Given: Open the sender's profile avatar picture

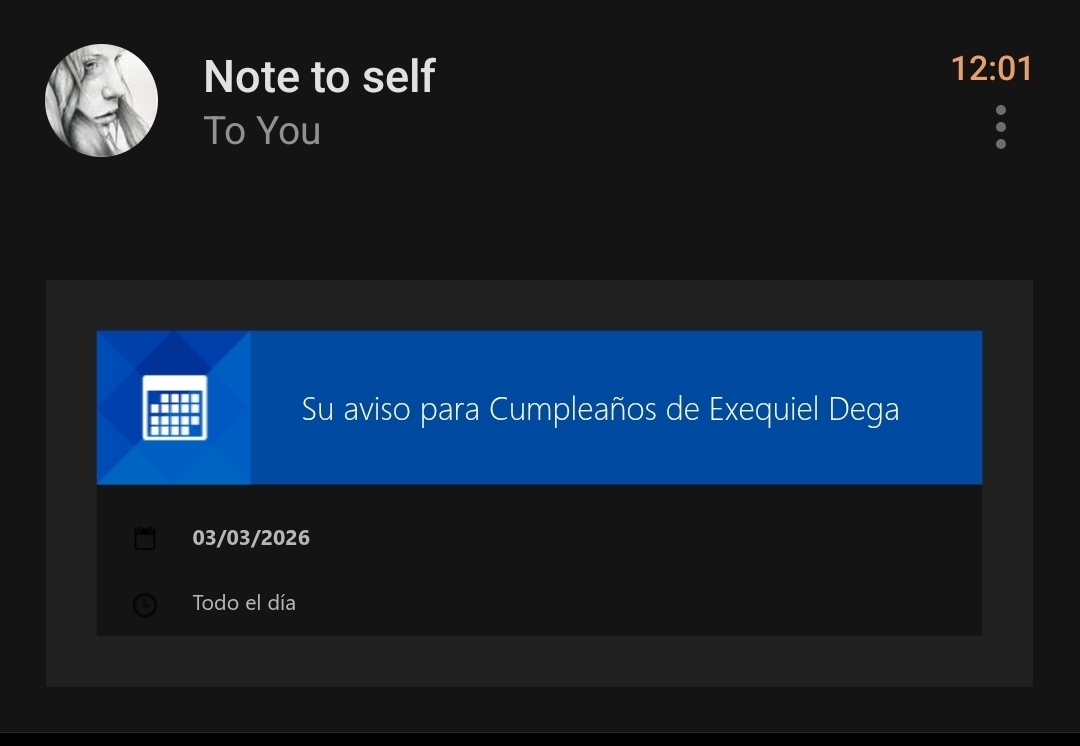Looking at the screenshot, I should [101, 100].
